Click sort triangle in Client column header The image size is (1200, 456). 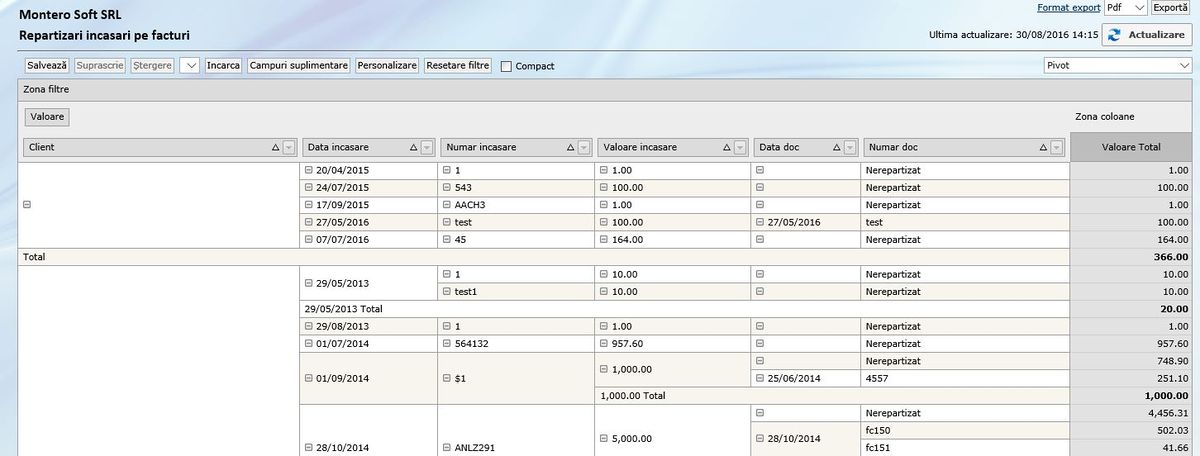[275, 147]
